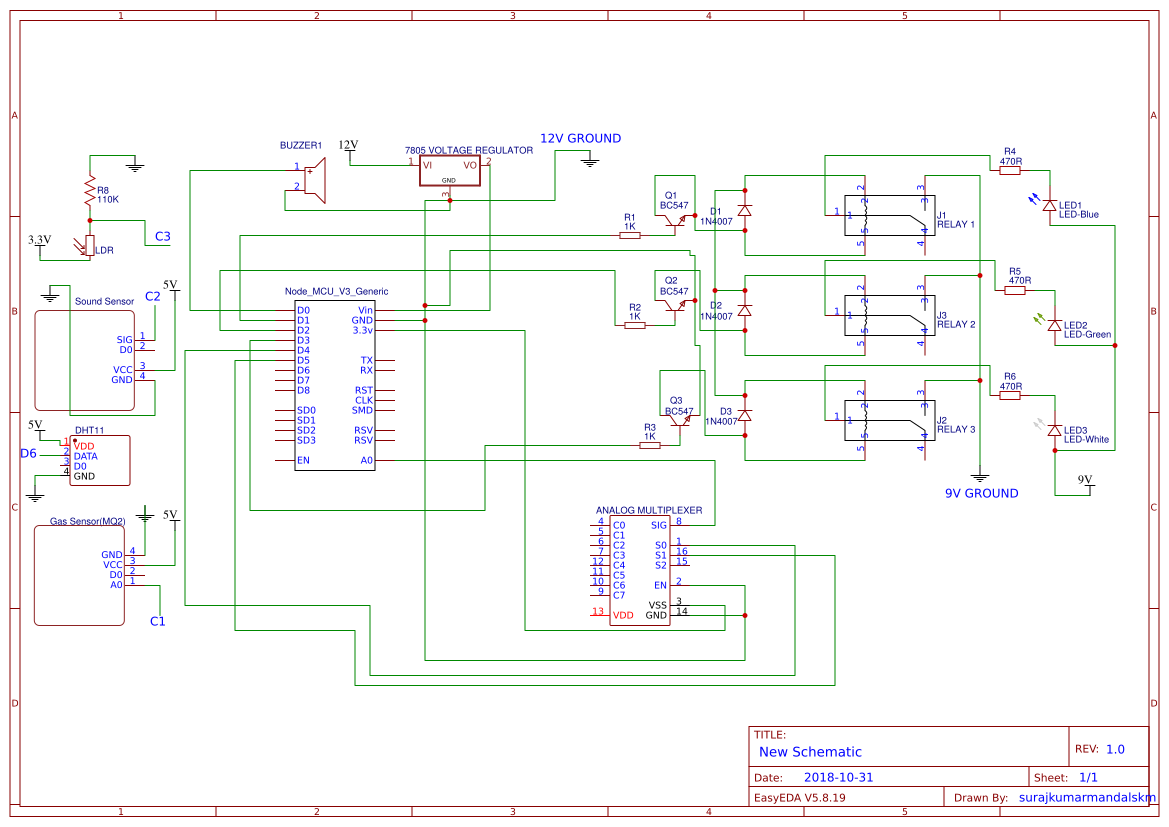Click the 9V GROUND net label
Screen dimensions: 1169x827
pos(983,493)
